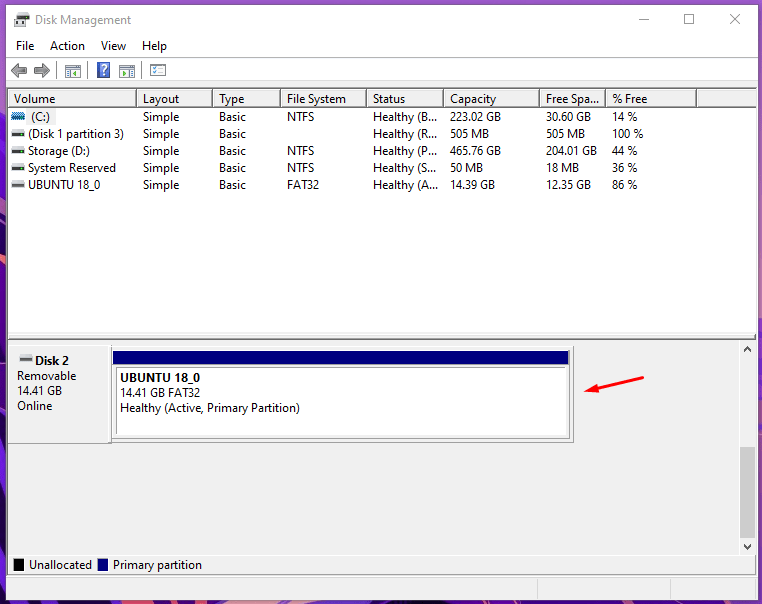Click the Disk 1 partition 3 drive icon

(x=18, y=134)
